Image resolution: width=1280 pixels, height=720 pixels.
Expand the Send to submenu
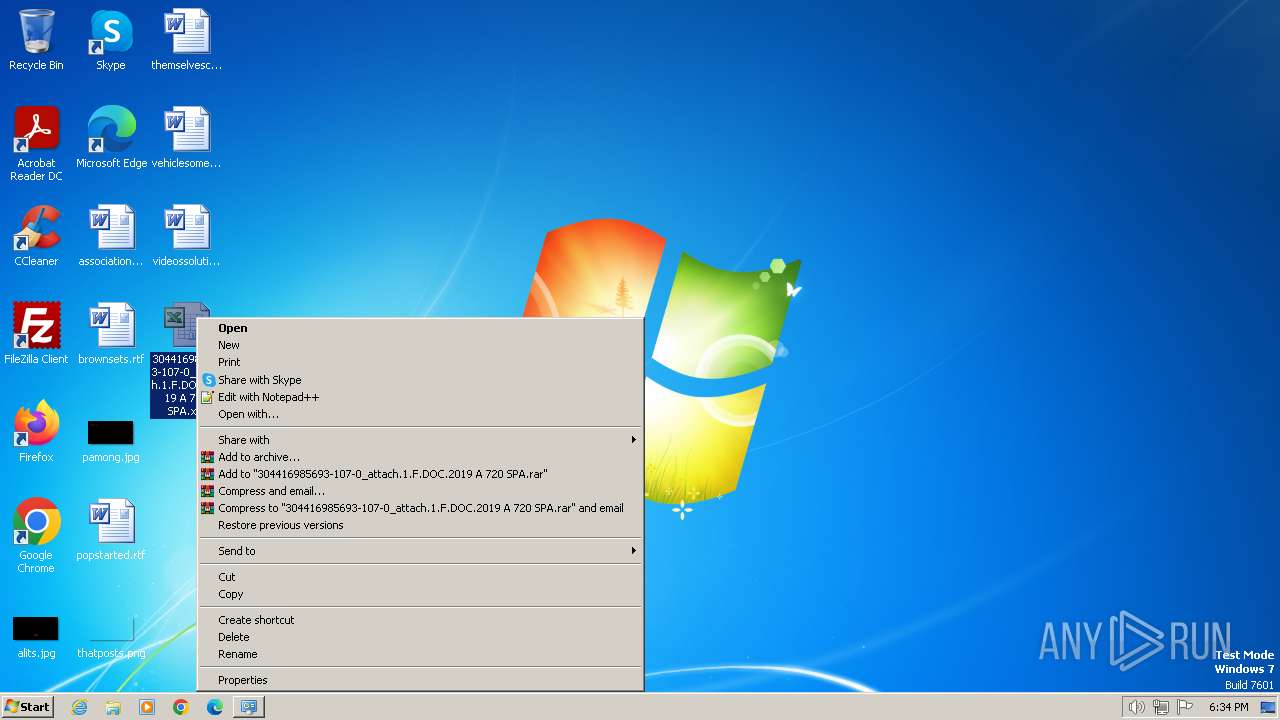(x=421, y=551)
